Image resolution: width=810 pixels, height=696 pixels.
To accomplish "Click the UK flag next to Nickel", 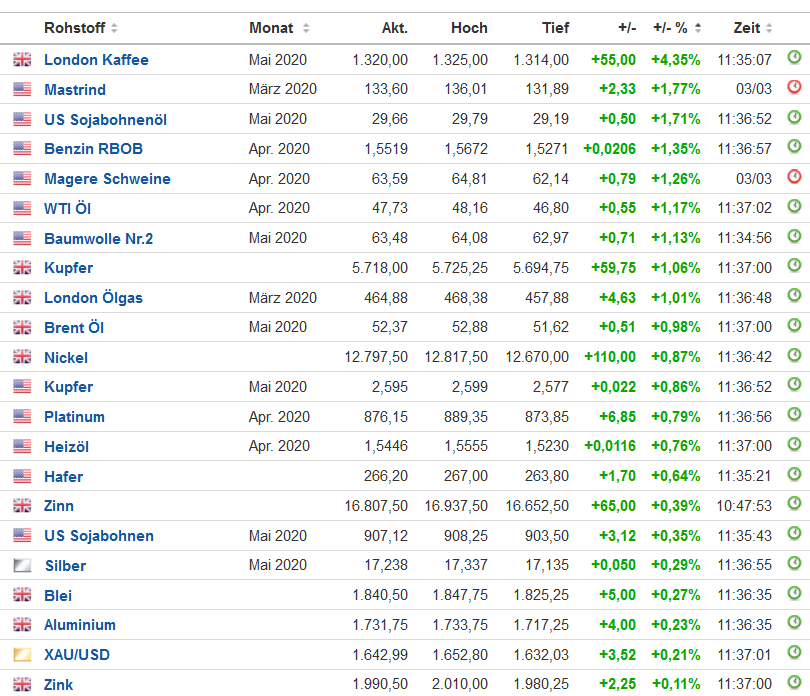I will click(22, 357).
